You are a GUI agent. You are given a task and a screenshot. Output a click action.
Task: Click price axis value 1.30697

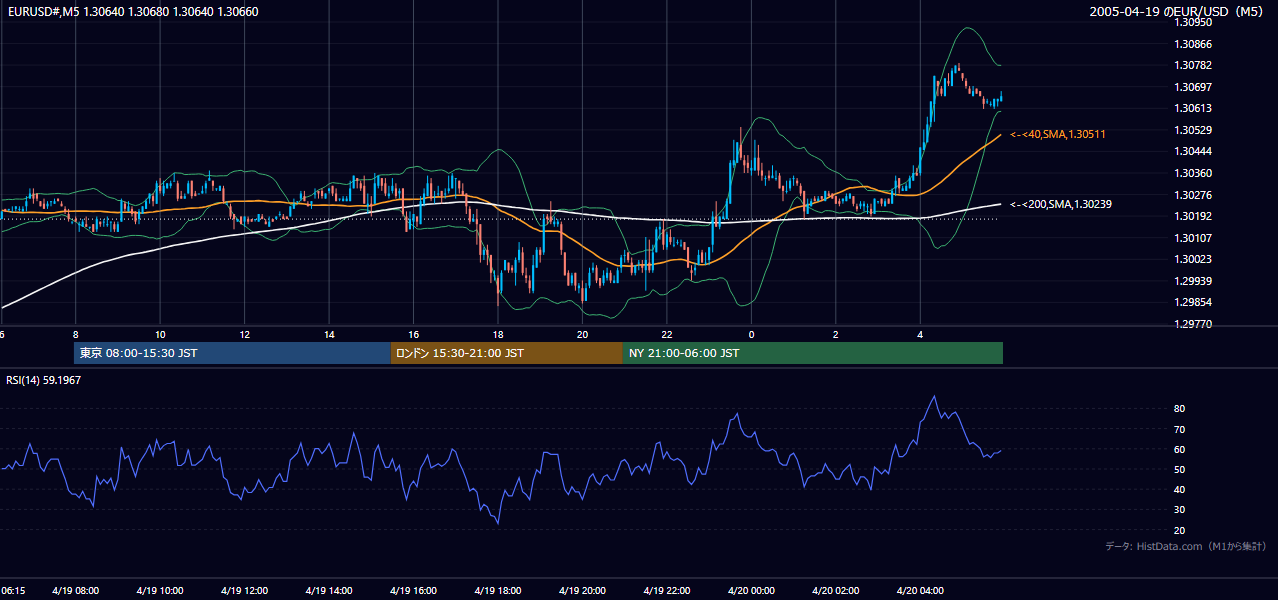pos(1194,87)
